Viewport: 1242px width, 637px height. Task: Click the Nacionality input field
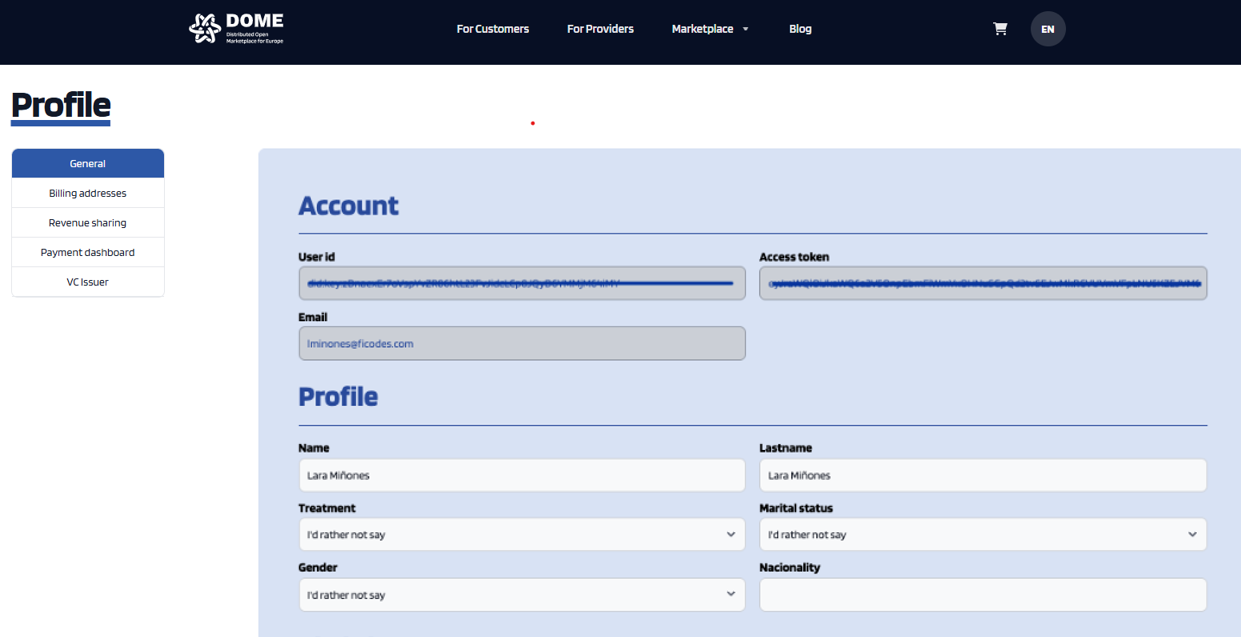tap(983, 595)
